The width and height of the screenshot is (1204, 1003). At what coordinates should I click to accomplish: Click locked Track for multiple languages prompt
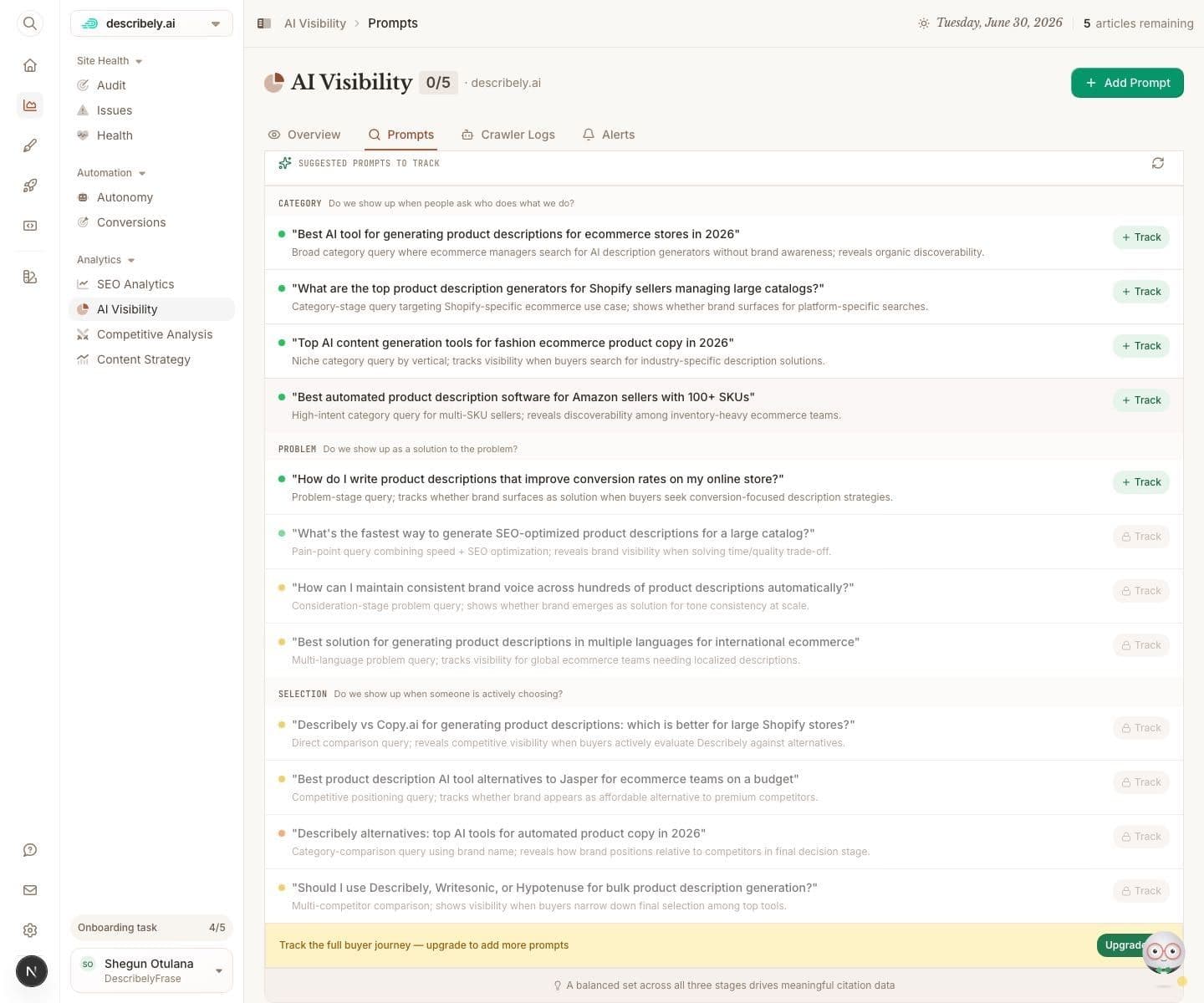click(x=1141, y=645)
